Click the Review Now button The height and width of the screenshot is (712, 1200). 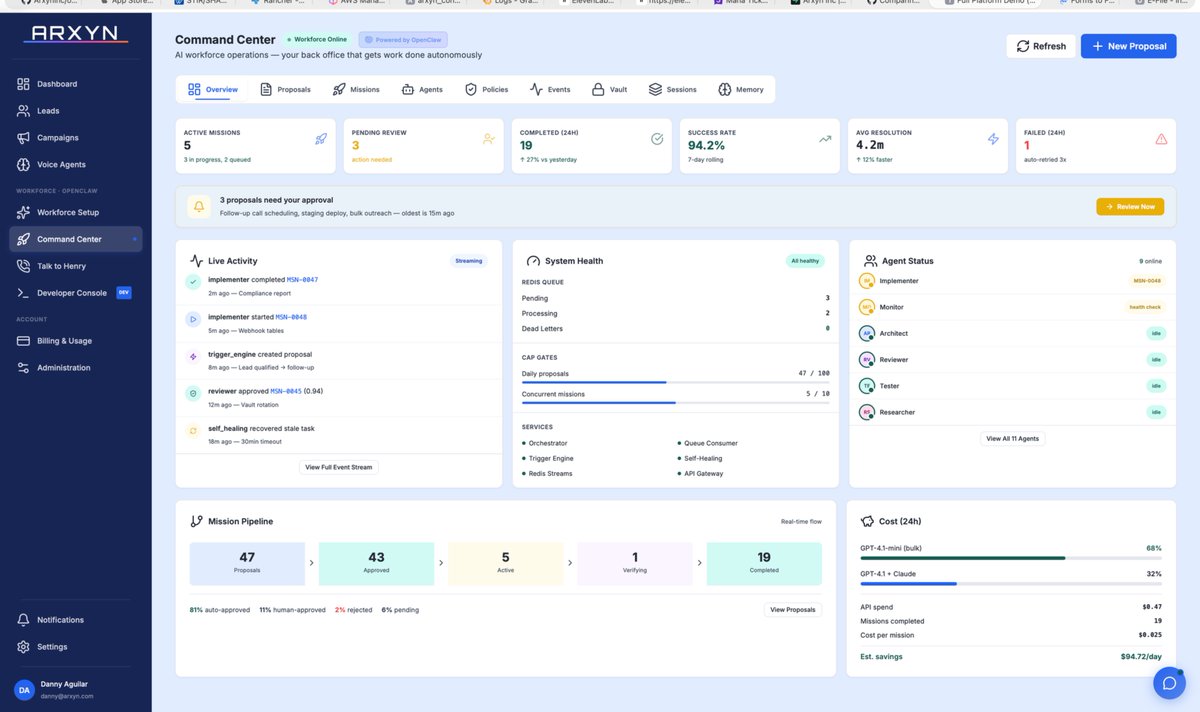[x=1130, y=206]
